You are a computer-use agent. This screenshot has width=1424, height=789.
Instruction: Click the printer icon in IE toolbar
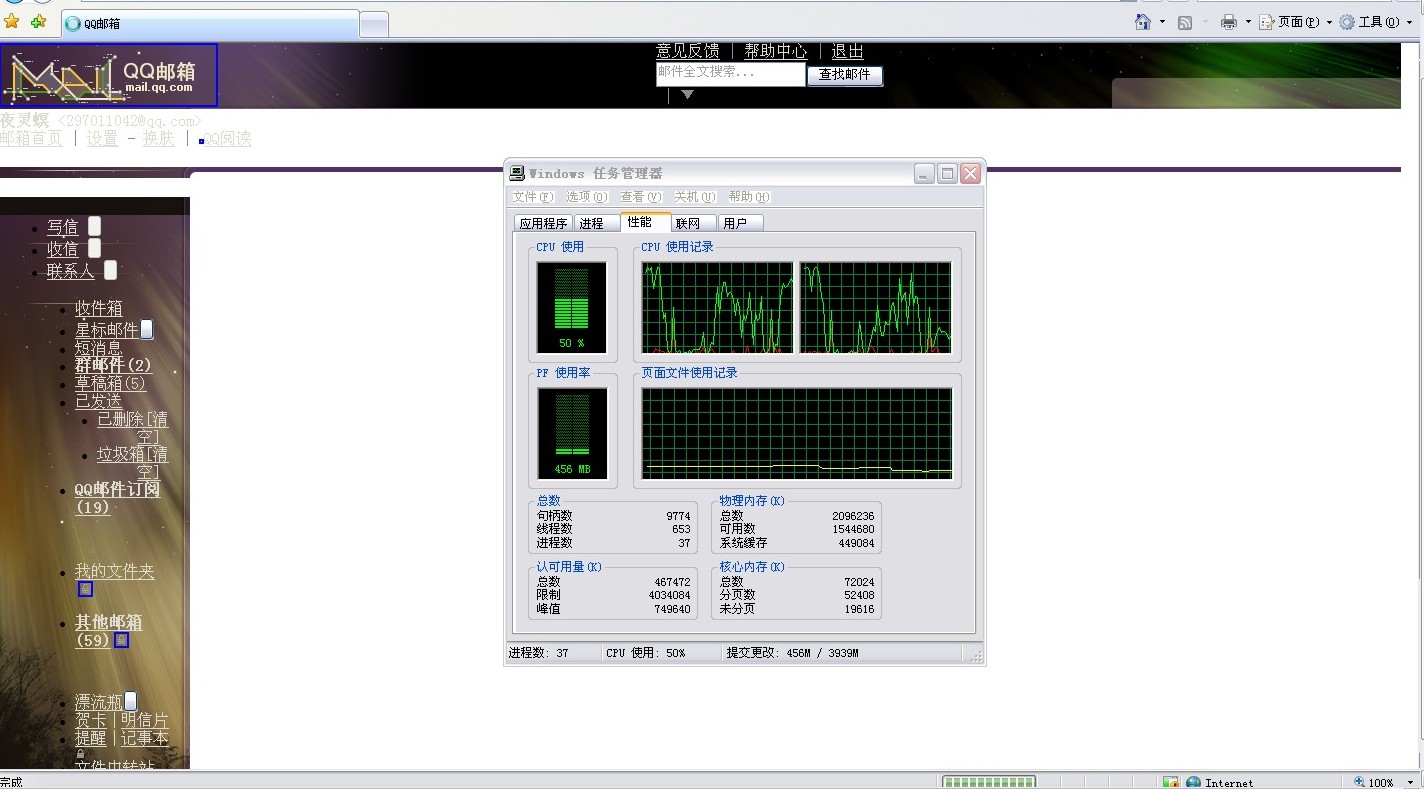click(1229, 22)
